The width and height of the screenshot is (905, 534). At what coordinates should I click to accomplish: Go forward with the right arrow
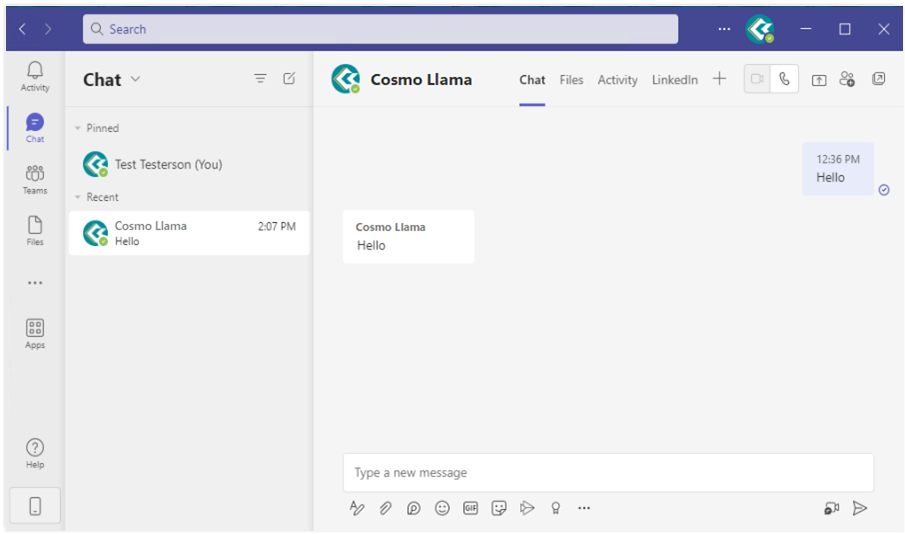coord(48,29)
